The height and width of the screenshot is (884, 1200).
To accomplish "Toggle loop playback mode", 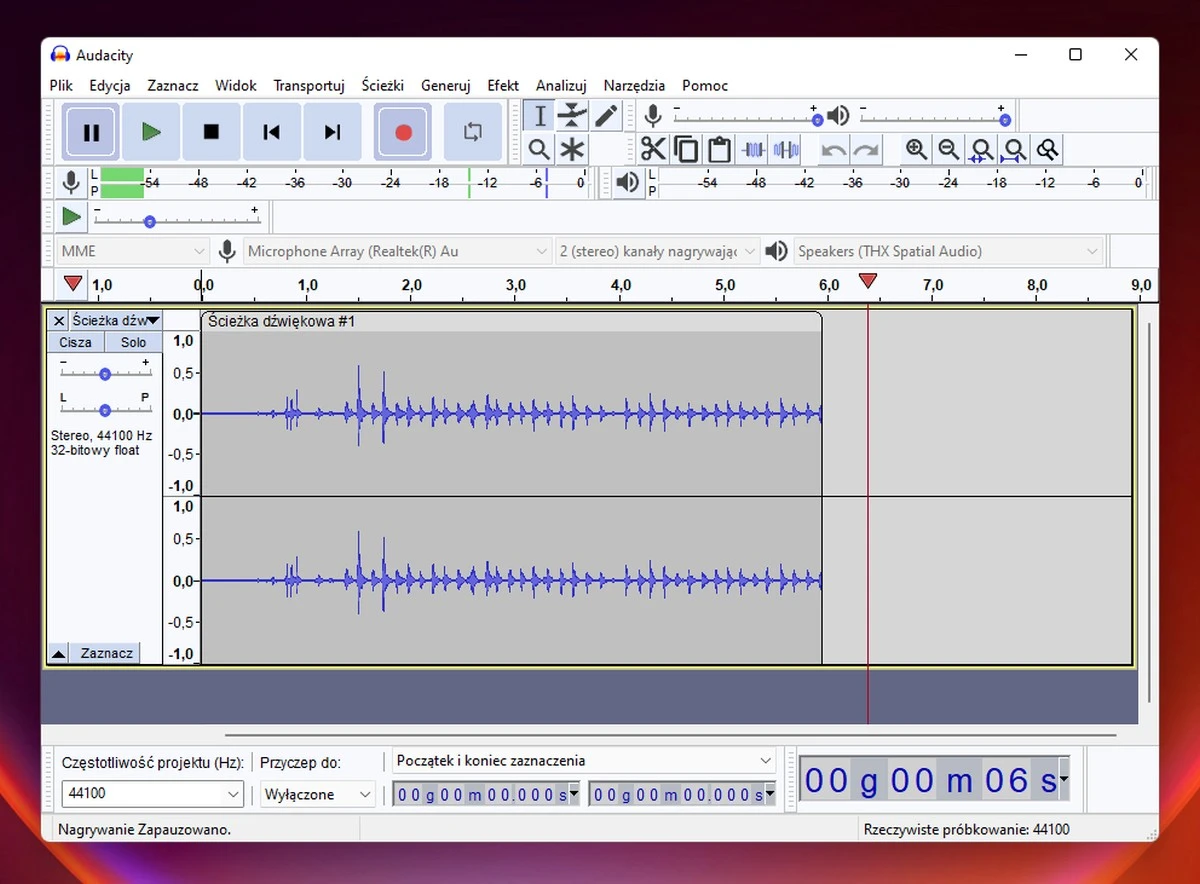I will [472, 131].
